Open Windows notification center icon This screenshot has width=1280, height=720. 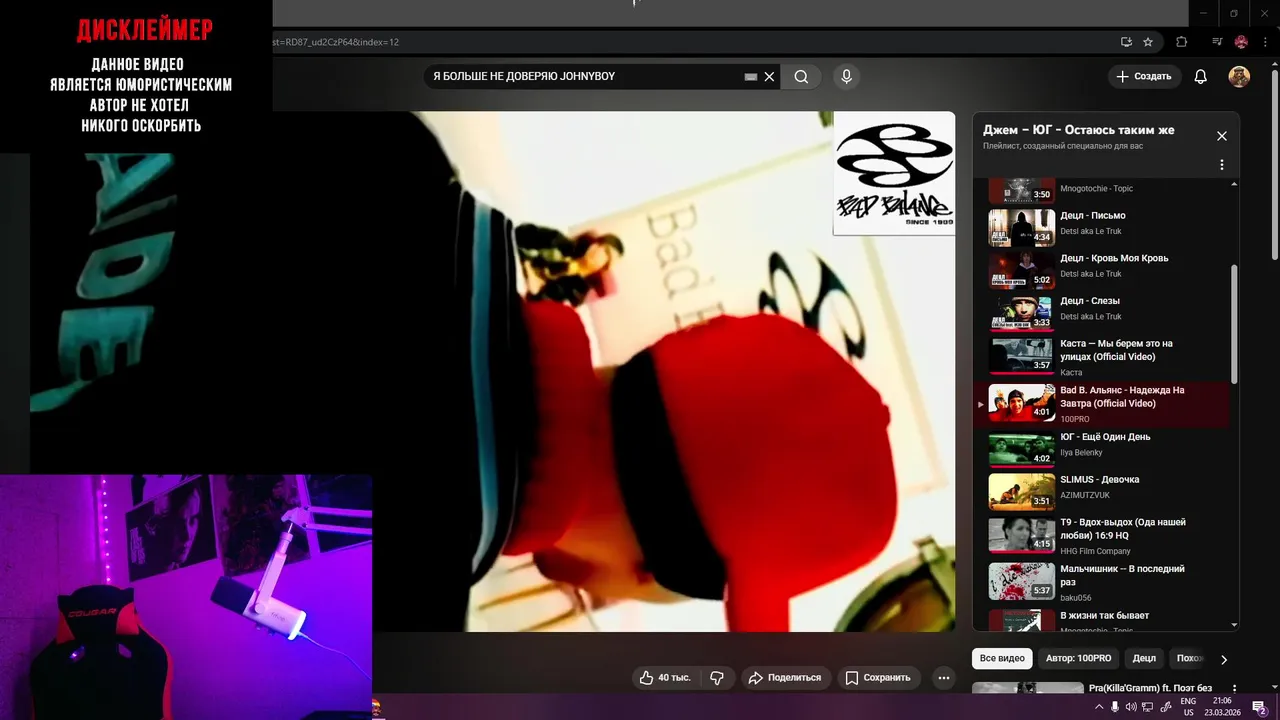pos(1260,707)
